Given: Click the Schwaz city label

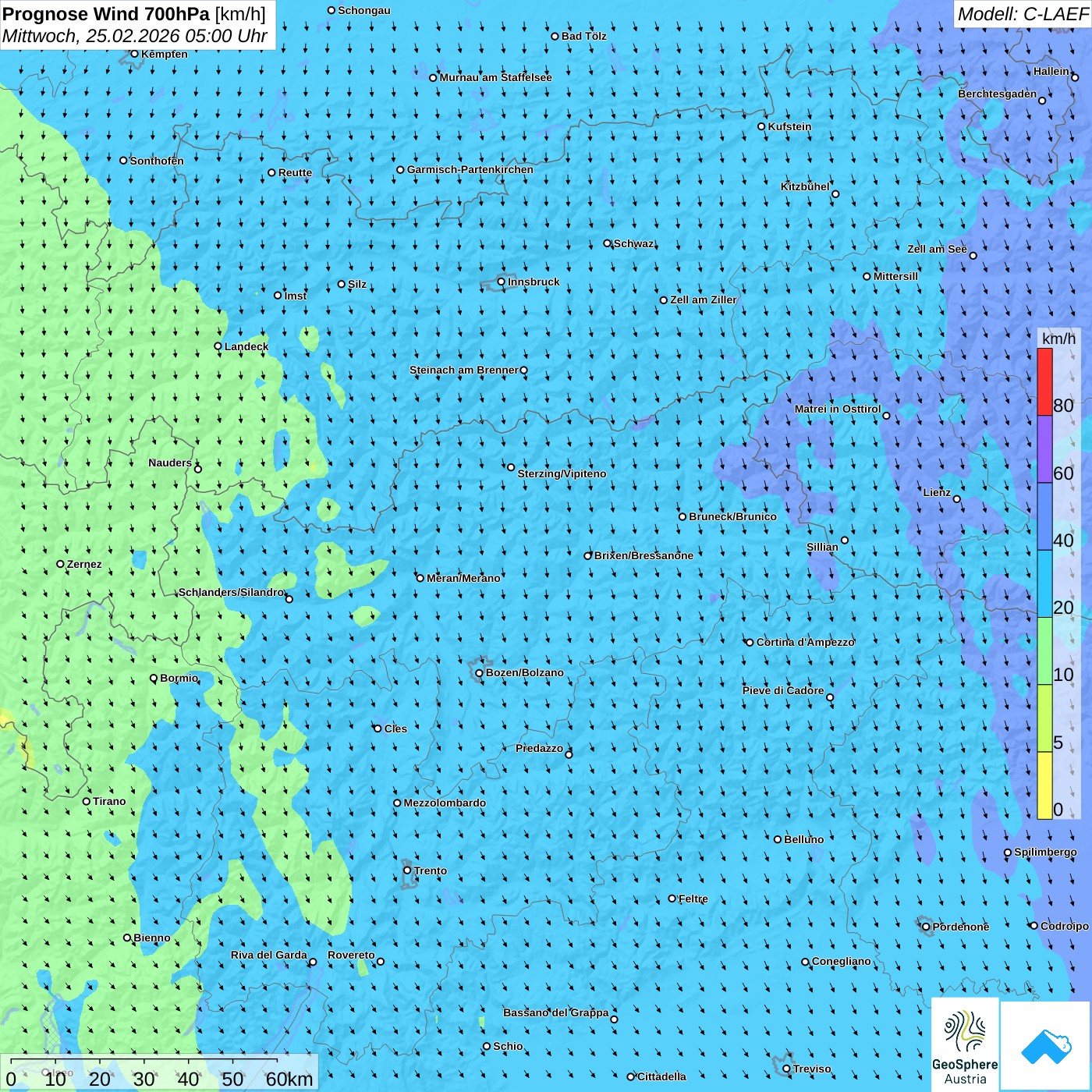Looking at the screenshot, I should pyautogui.click(x=634, y=243).
